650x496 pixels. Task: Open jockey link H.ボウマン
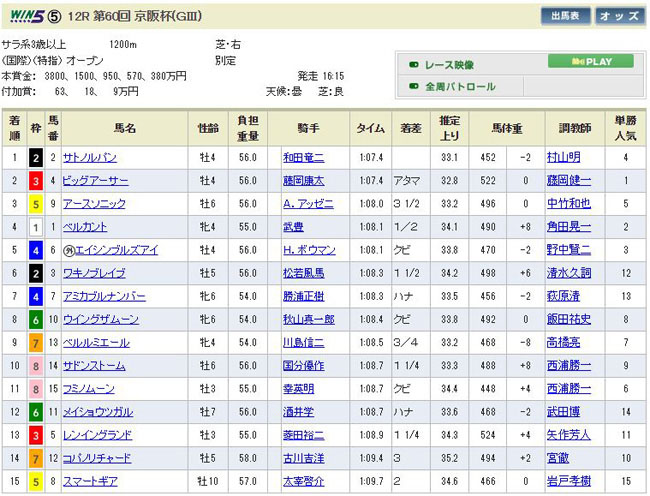tap(305, 250)
